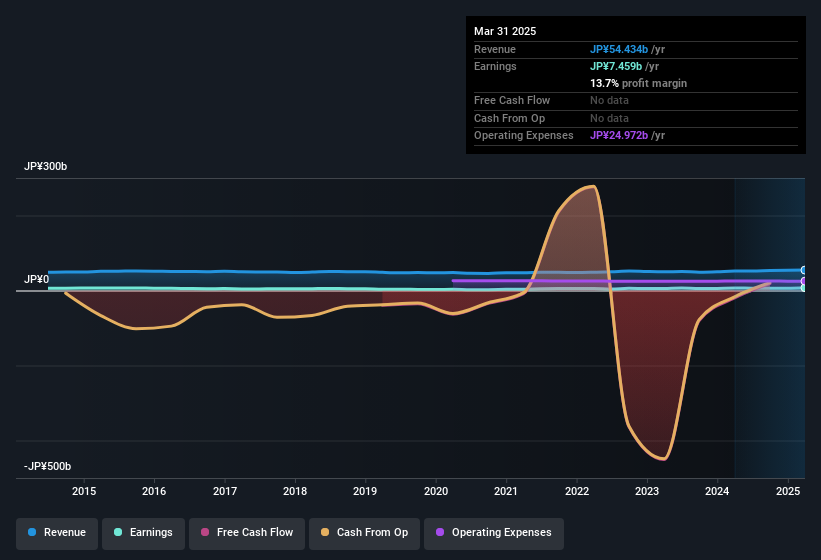Click the 2015 label on the x-axis
The height and width of the screenshot is (560, 821).
(x=84, y=491)
